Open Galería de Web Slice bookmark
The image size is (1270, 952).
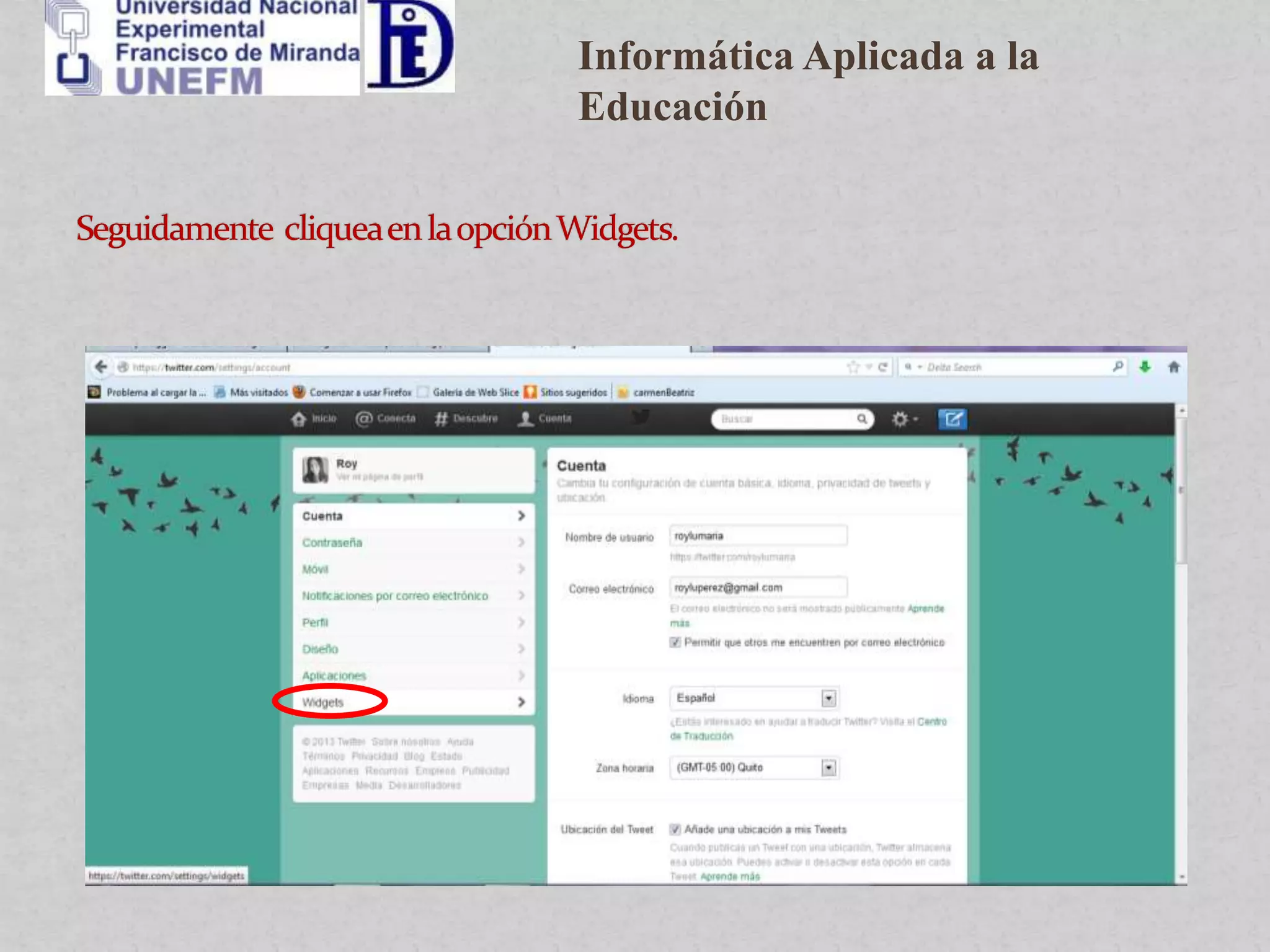click(x=468, y=392)
